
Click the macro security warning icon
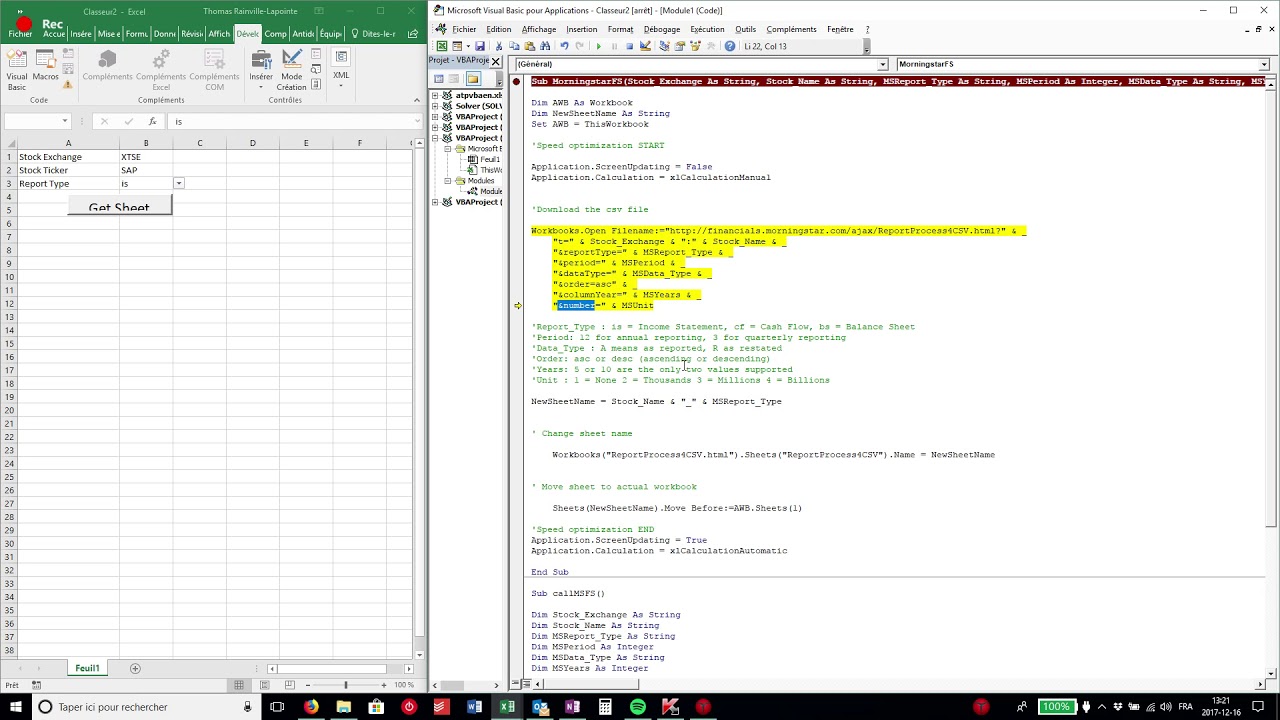pos(68,85)
